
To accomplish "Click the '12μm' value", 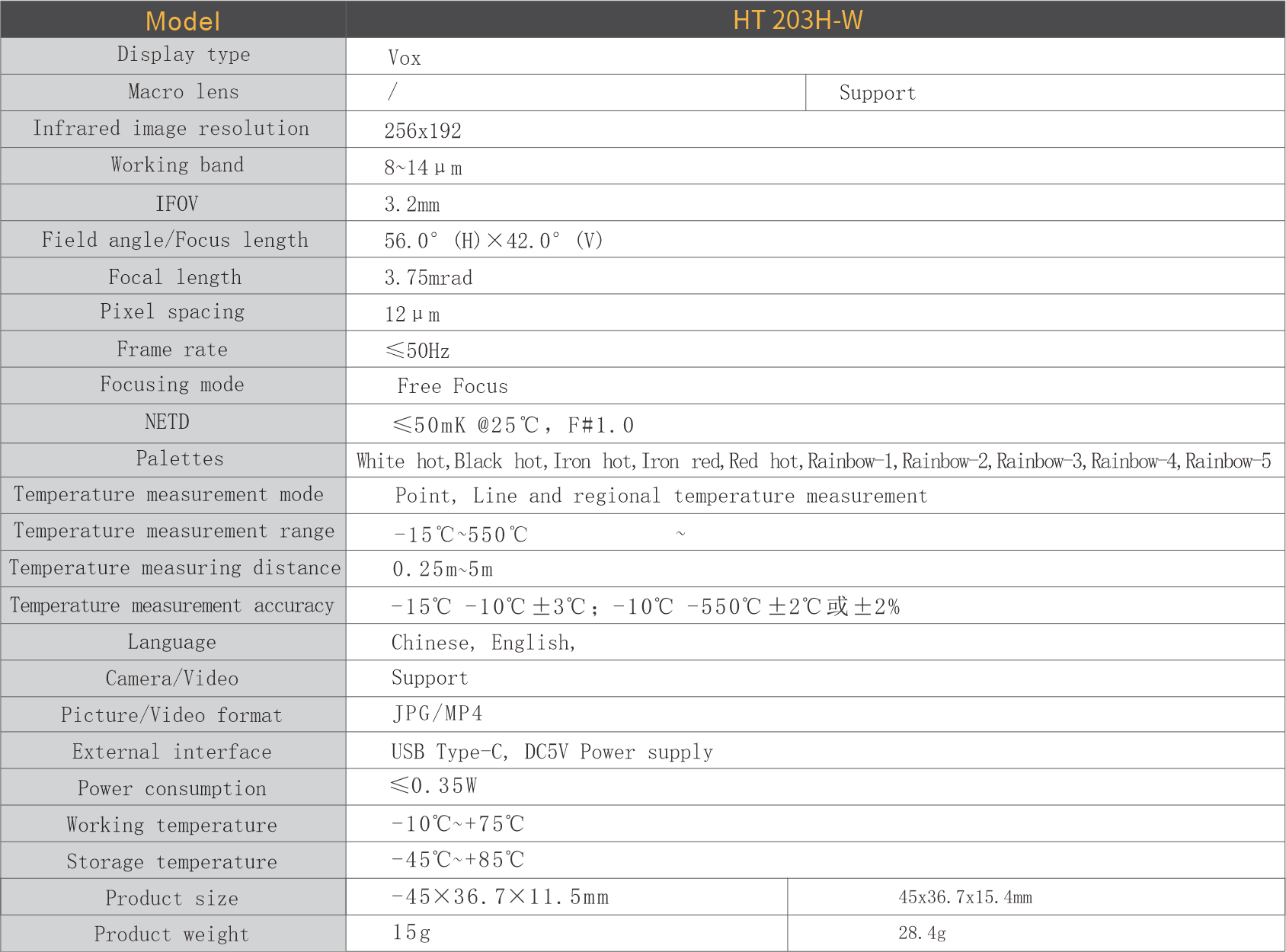I will pos(412,315).
